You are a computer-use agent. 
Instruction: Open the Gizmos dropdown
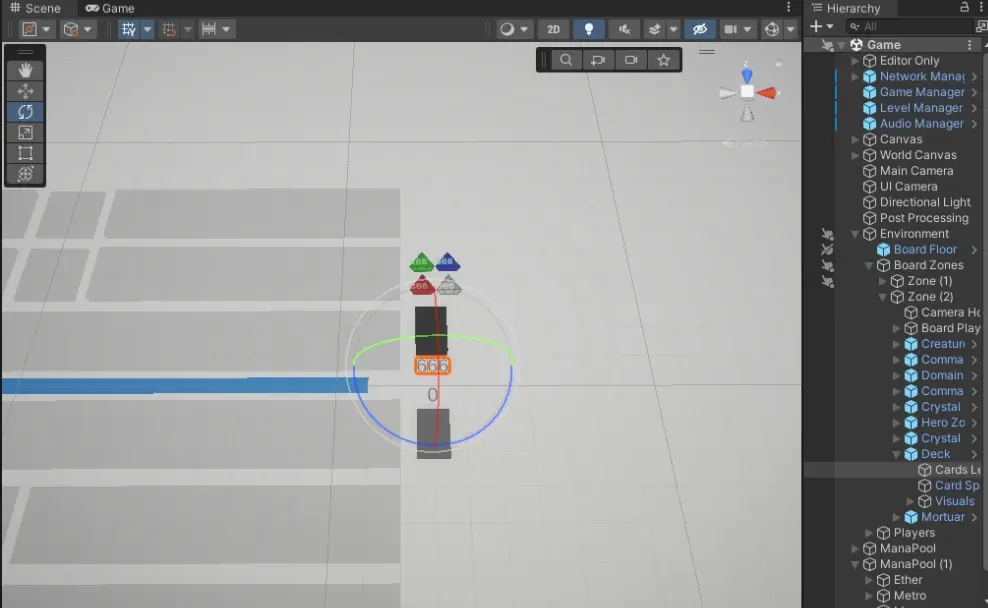coord(778,29)
